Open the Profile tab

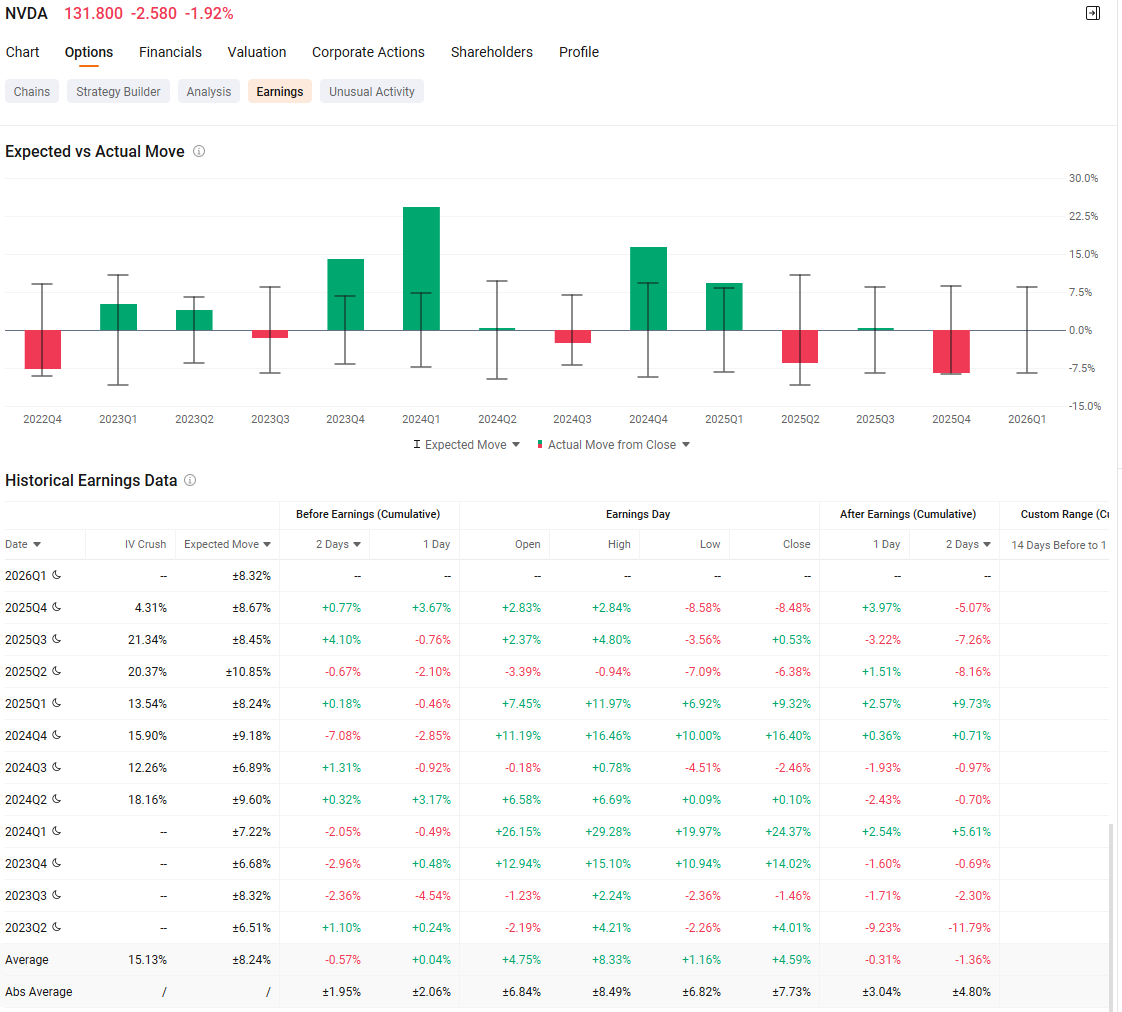579,52
